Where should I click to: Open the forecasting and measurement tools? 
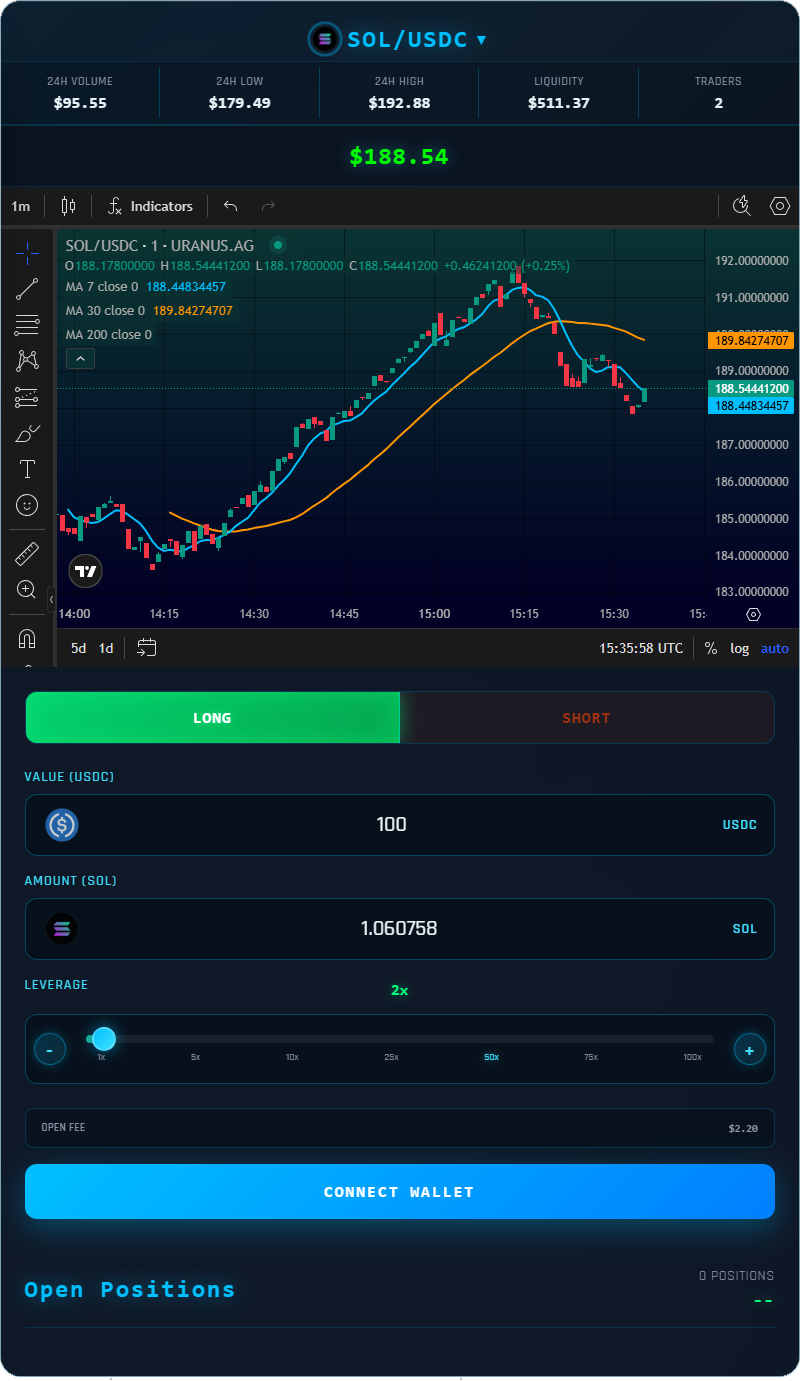(27, 397)
